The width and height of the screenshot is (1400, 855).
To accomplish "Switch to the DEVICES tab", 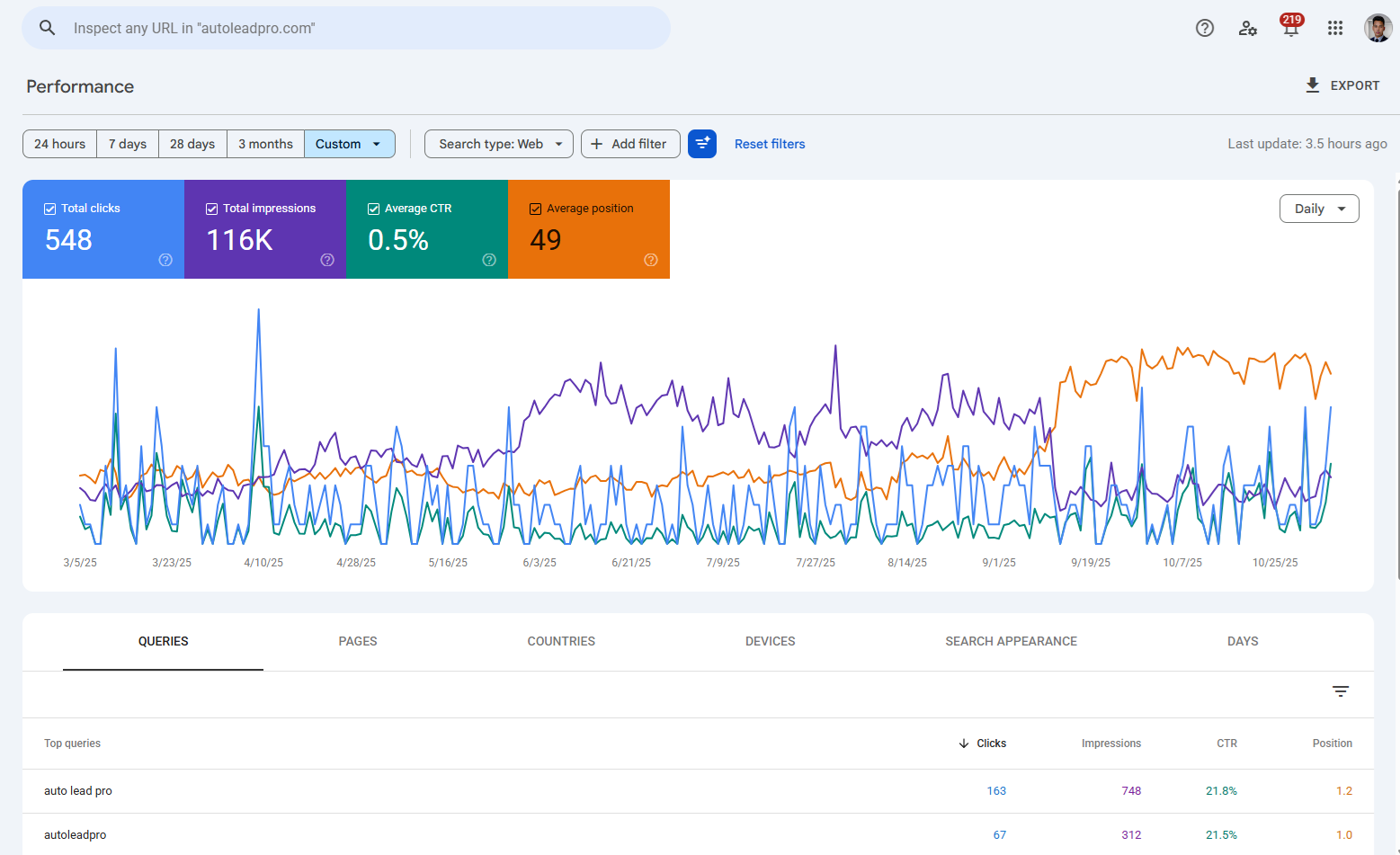I will click(x=771, y=642).
